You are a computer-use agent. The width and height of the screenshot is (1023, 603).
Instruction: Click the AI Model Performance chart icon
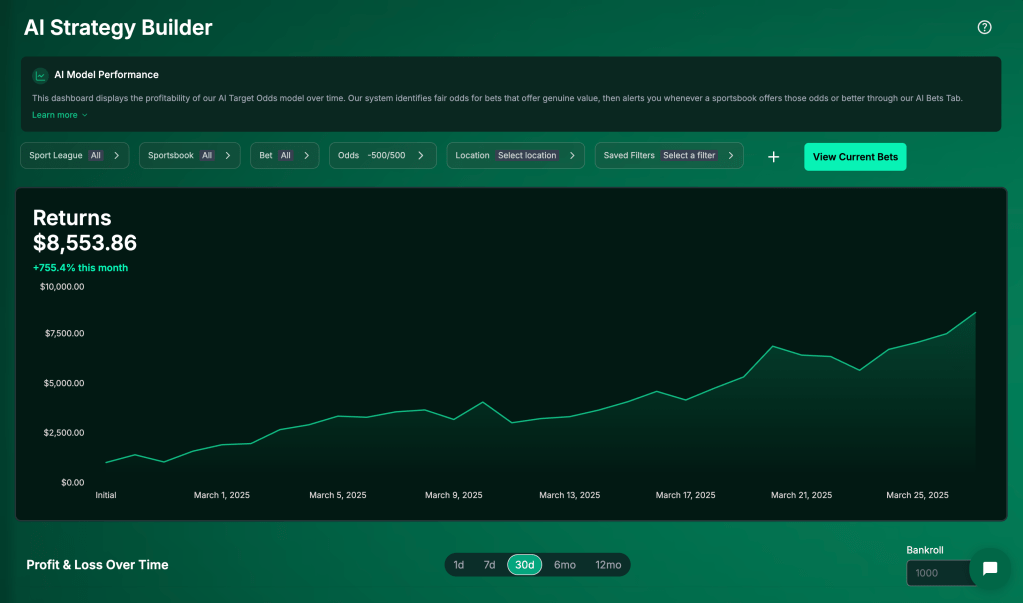tap(40, 75)
